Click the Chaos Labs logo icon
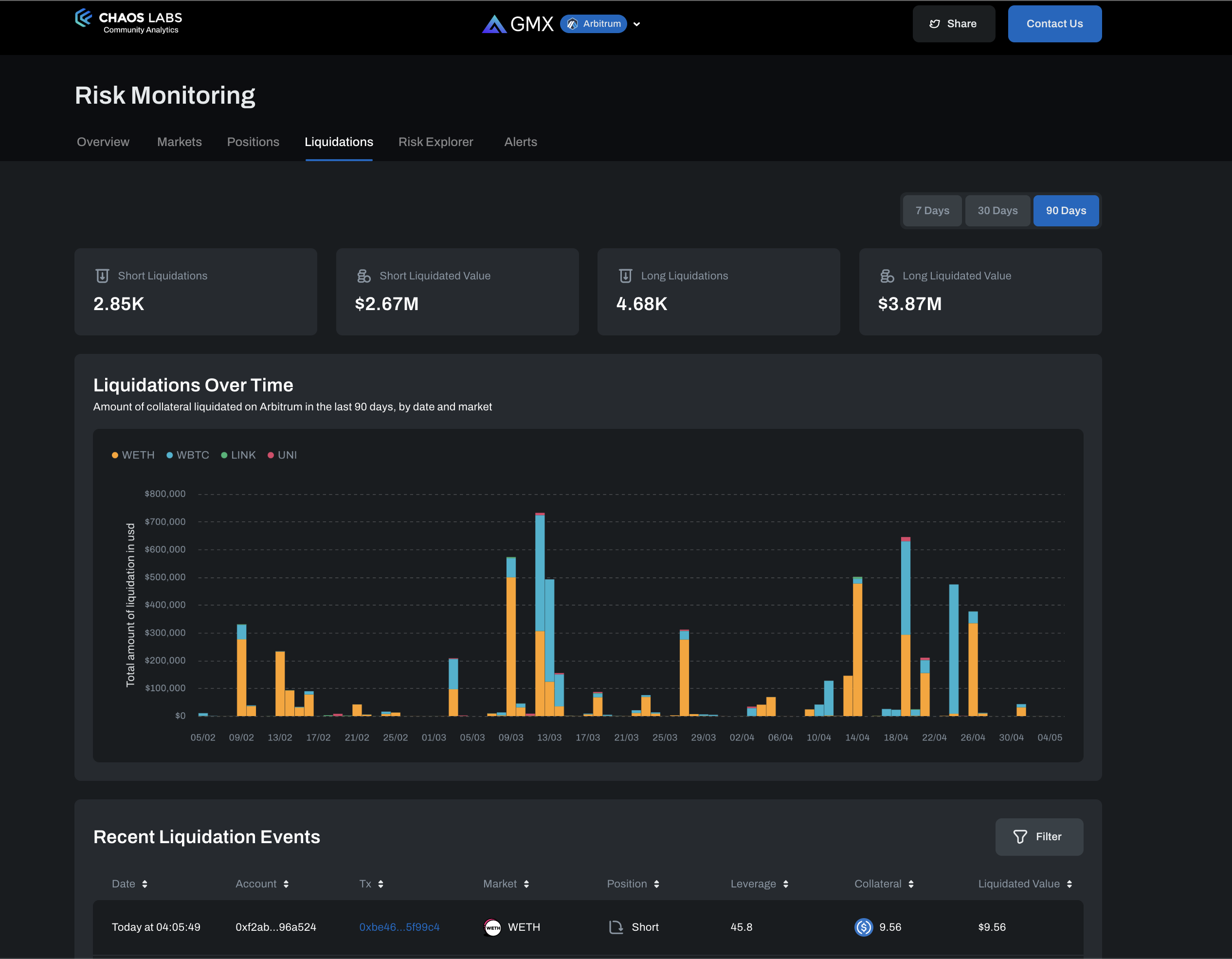 (x=84, y=18)
